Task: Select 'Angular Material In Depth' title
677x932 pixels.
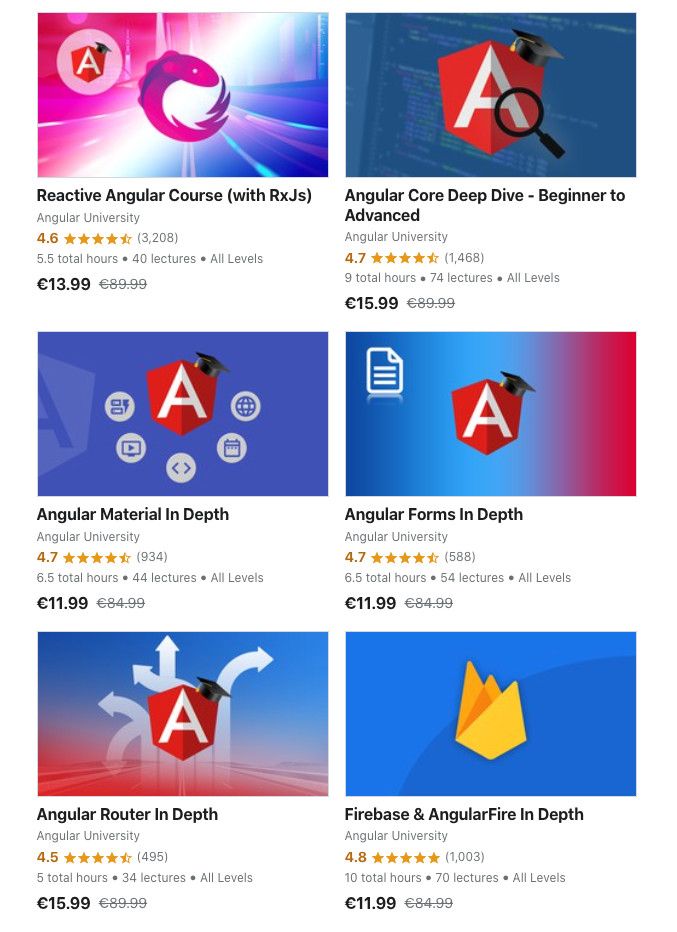Action: pos(133,514)
